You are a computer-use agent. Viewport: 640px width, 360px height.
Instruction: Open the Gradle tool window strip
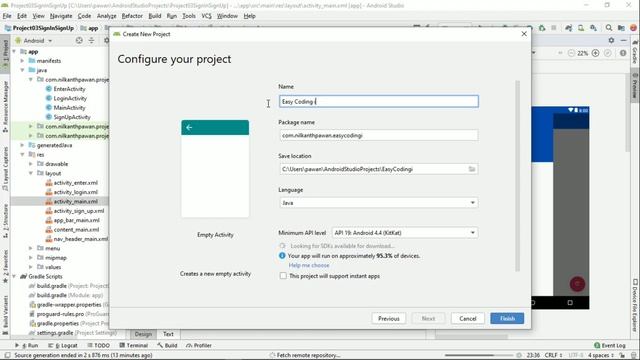pyautogui.click(x=635, y=52)
